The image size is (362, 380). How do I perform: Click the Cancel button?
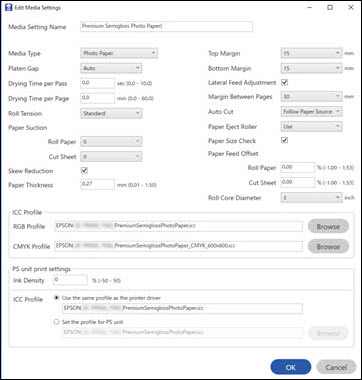[x=336, y=367]
